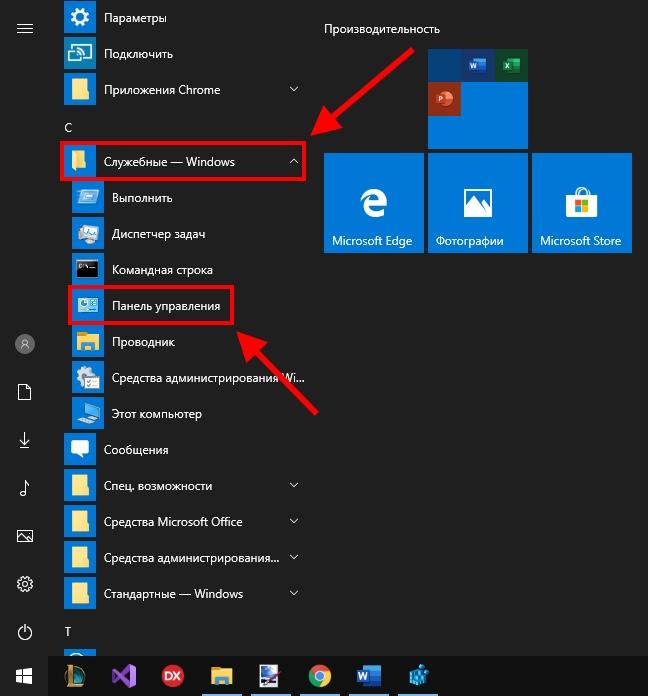The image size is (648, 696).
Task: Click the Windows Start button
Action: 24,676
